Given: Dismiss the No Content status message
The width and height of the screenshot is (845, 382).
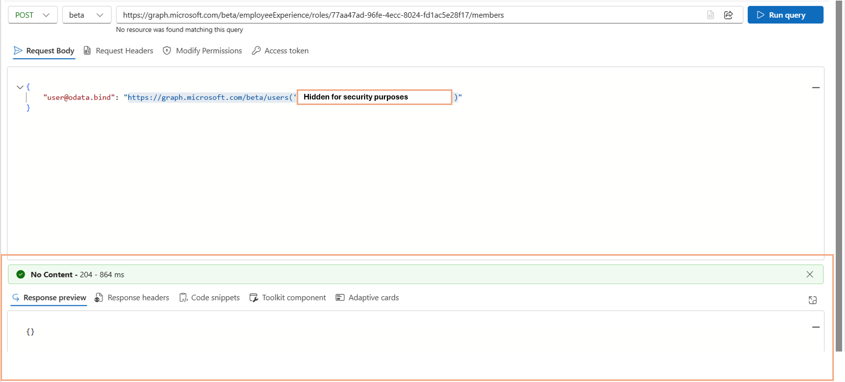Looking at the screenshot, I should click(809, 274).
